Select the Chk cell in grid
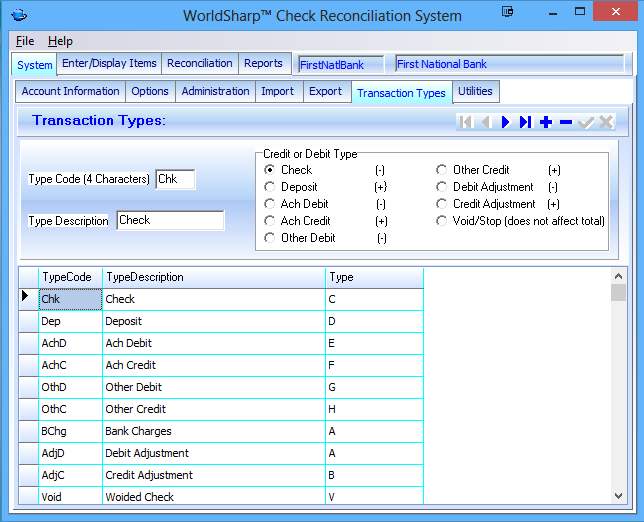644x522 pixels. [70, 299]
